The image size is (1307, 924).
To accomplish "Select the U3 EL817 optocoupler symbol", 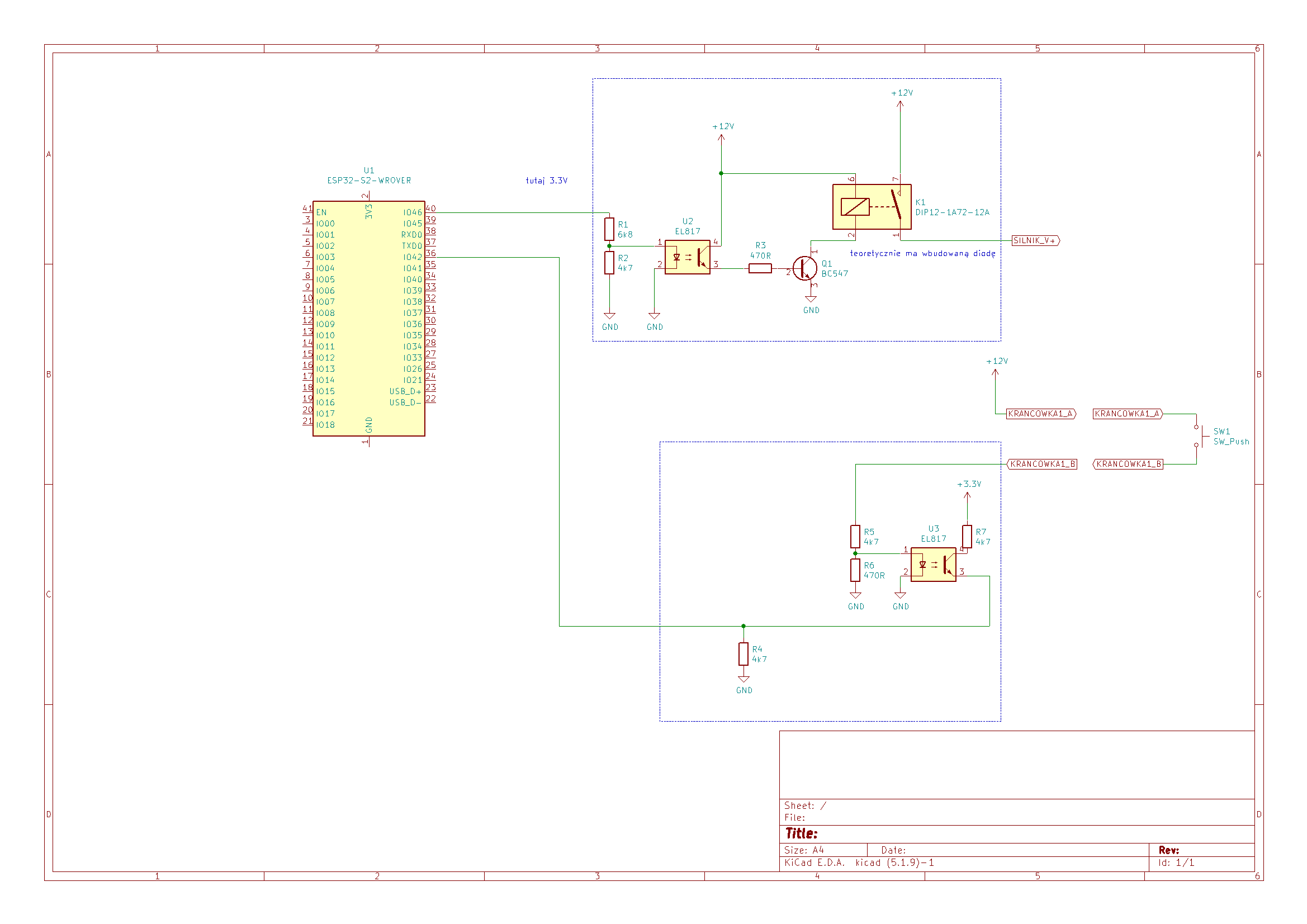I will (933, 564).
